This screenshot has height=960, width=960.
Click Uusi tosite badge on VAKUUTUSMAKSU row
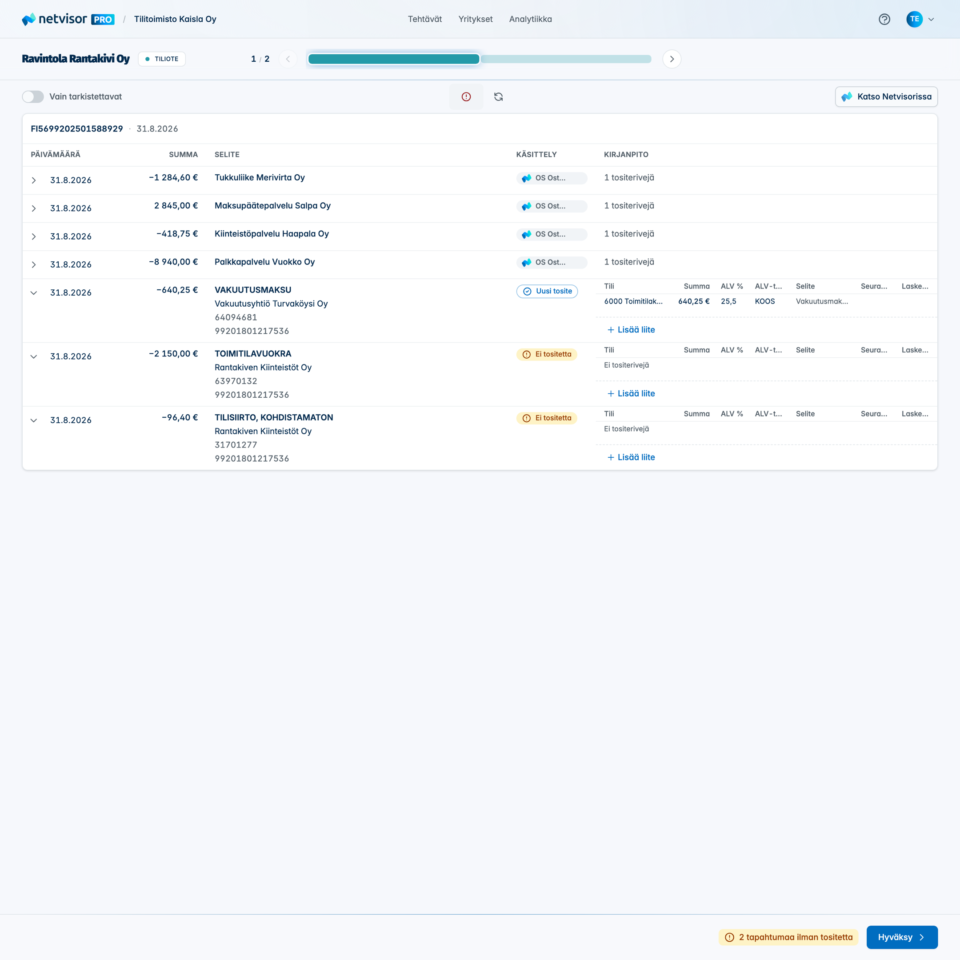tap(547, 291)
